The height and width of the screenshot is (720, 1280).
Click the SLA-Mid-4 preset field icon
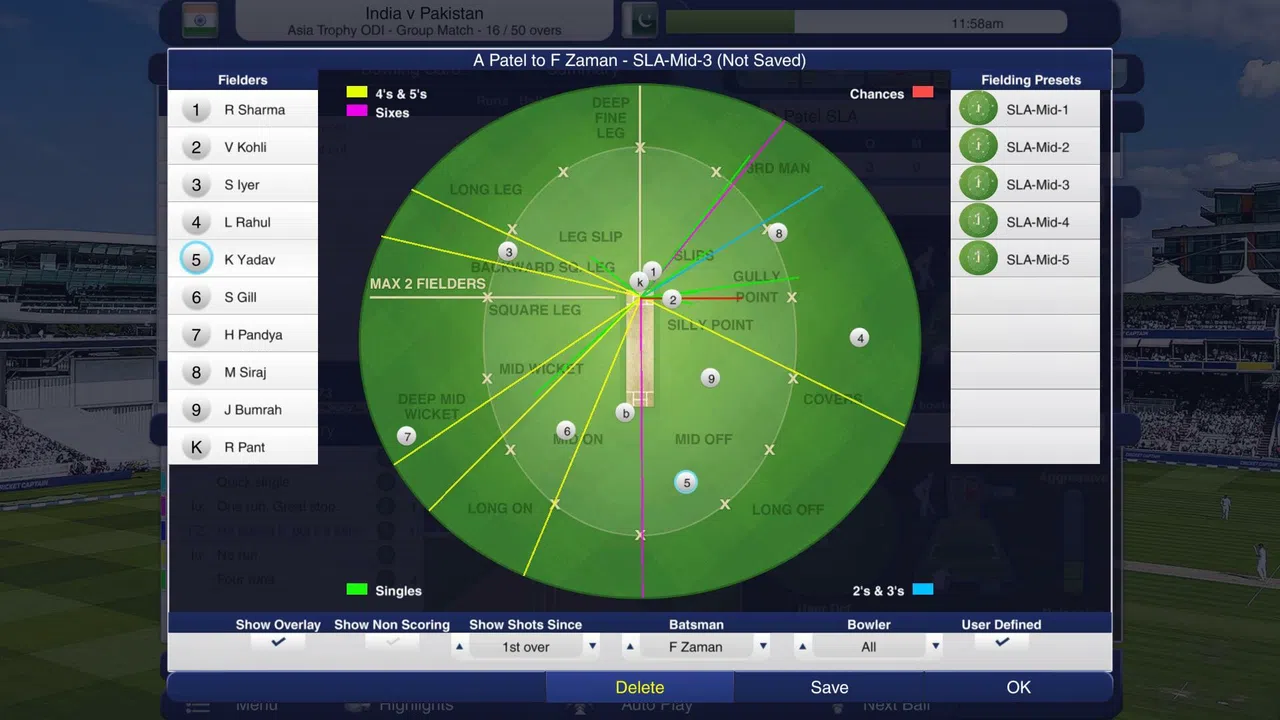[978, 222]
